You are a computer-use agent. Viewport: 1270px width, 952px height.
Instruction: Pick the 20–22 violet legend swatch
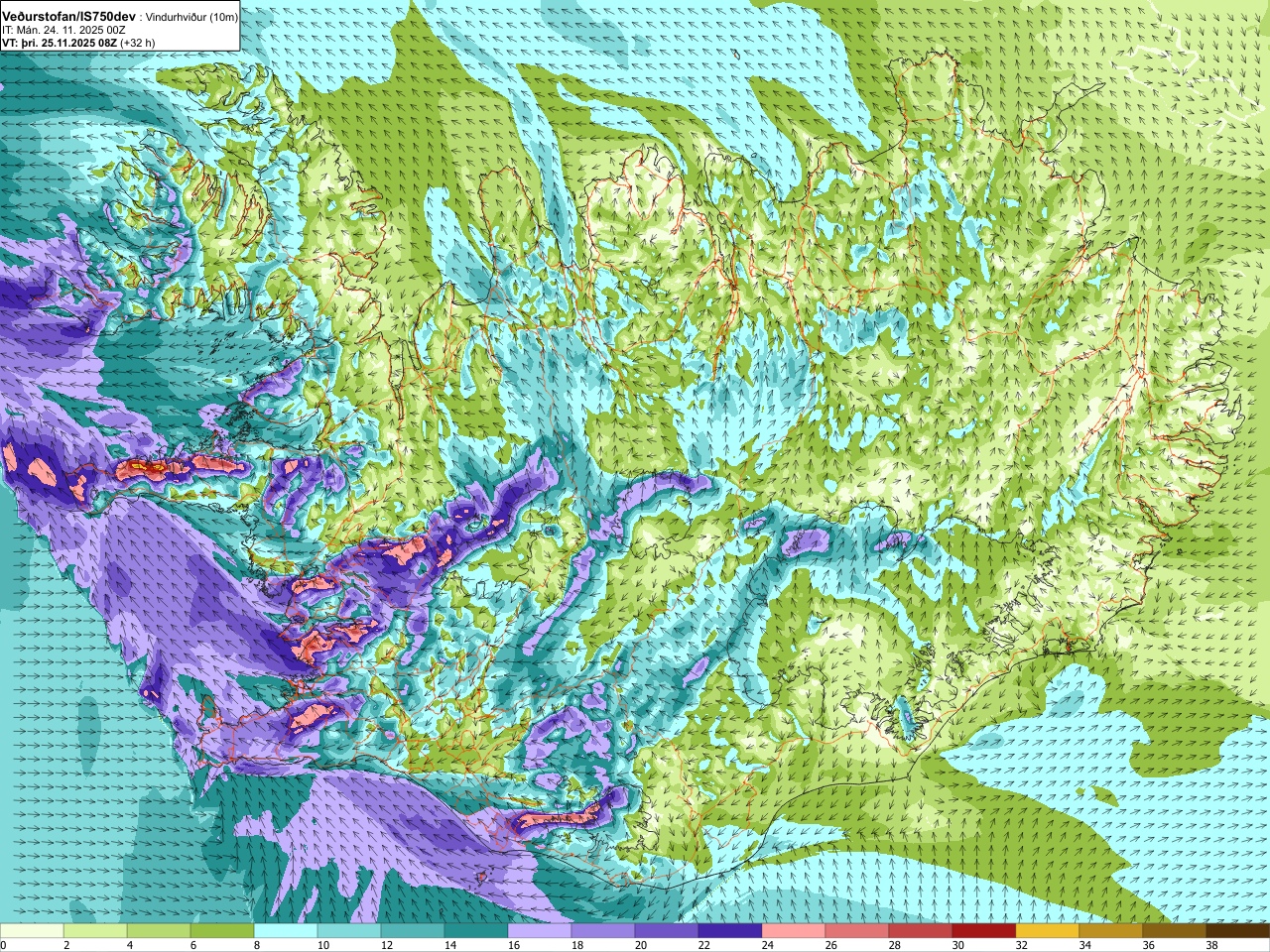coord(667,932)
